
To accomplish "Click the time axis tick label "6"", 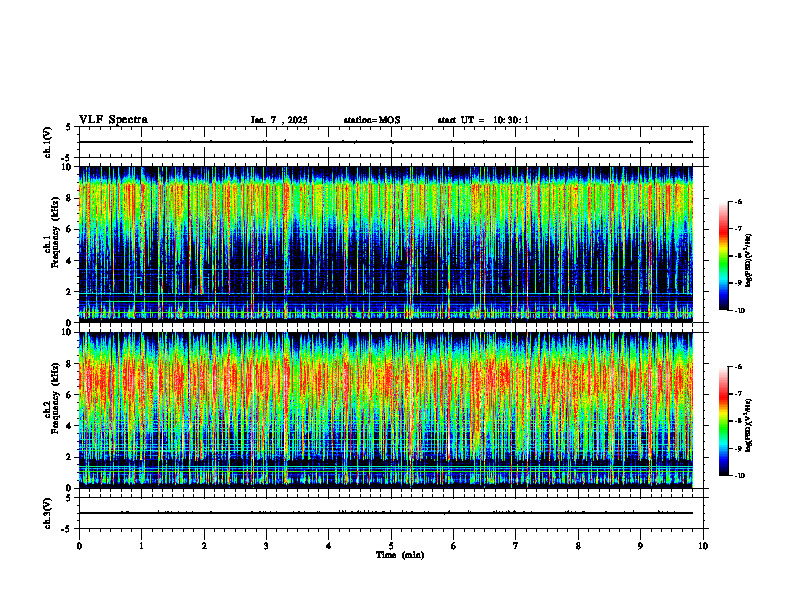I will point(454,546).
